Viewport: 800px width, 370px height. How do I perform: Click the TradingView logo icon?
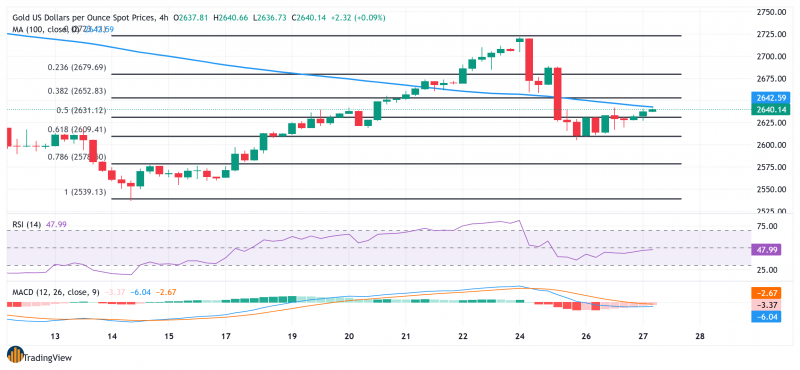(15, 356)
